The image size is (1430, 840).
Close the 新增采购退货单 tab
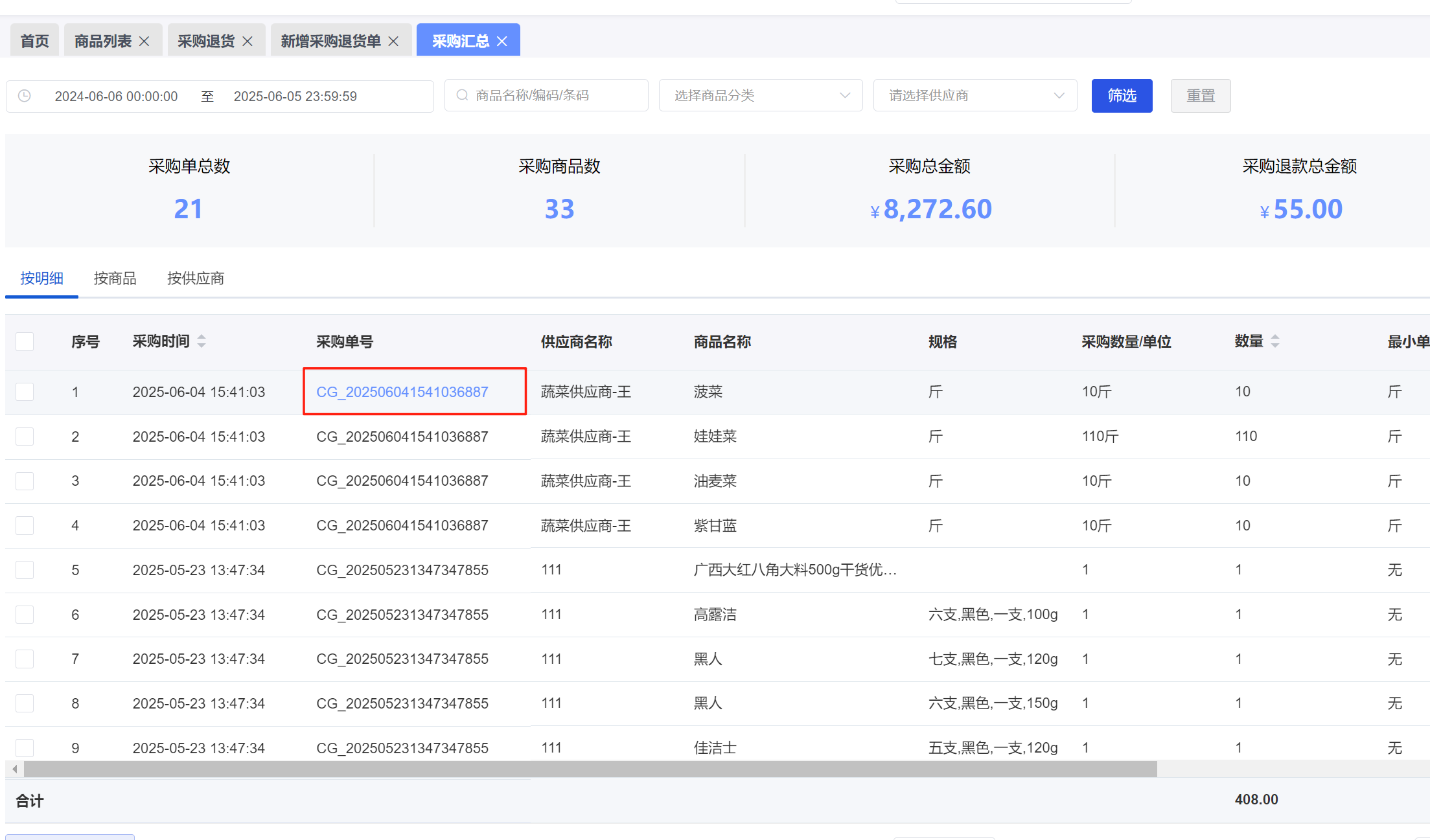[x=393, y=41]
